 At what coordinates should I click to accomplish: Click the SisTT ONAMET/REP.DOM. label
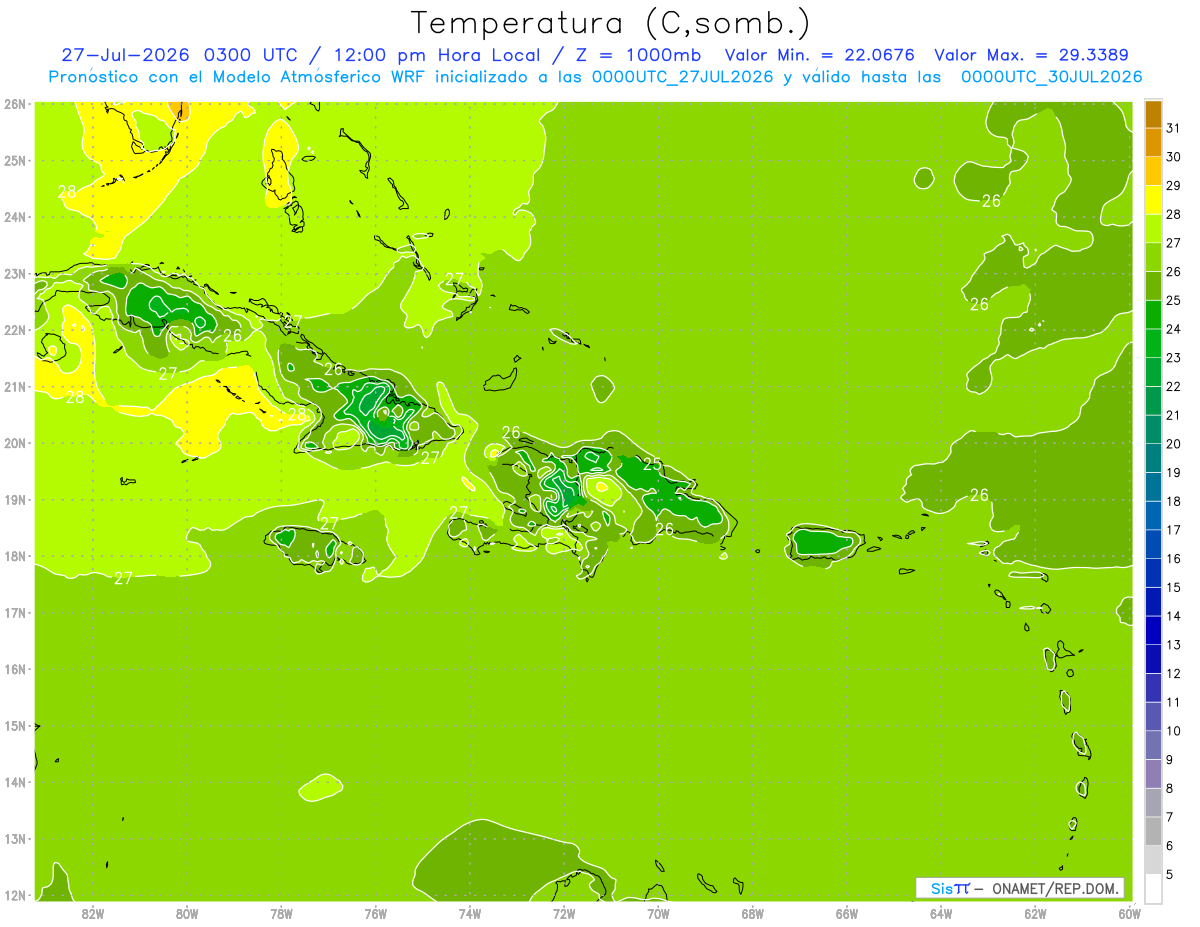1020,888
